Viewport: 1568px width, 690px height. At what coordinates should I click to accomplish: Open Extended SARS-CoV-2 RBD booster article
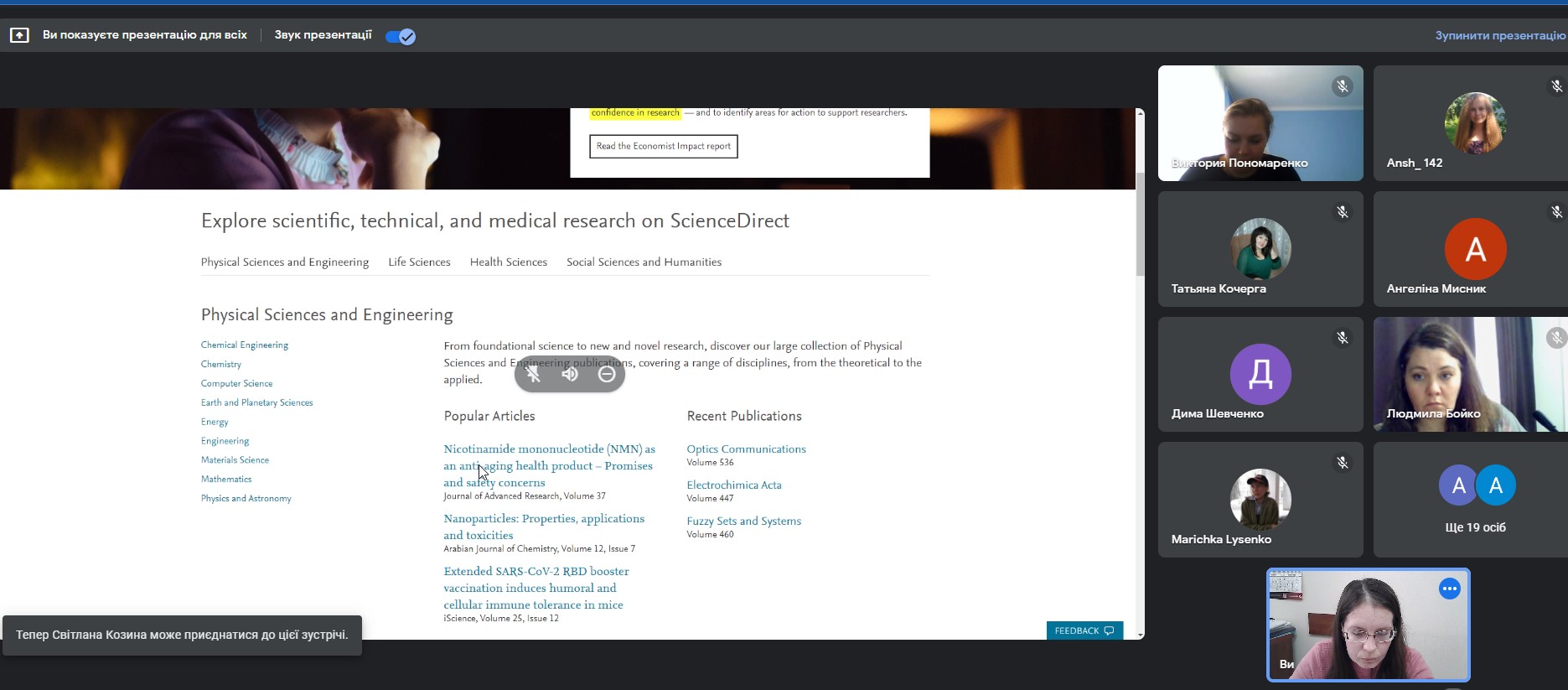(x=536, y=588)
